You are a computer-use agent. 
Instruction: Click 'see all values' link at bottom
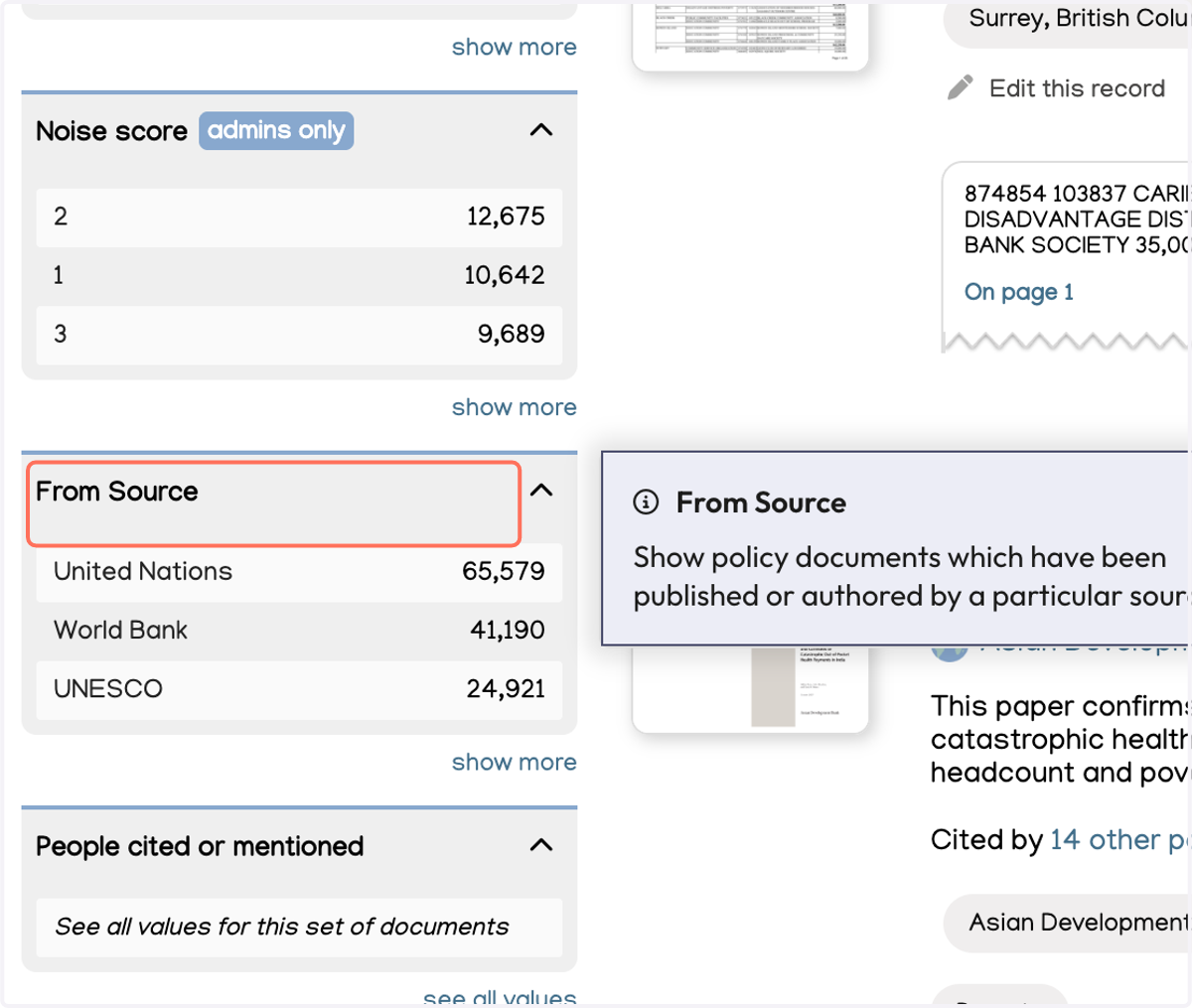point(500,997)
